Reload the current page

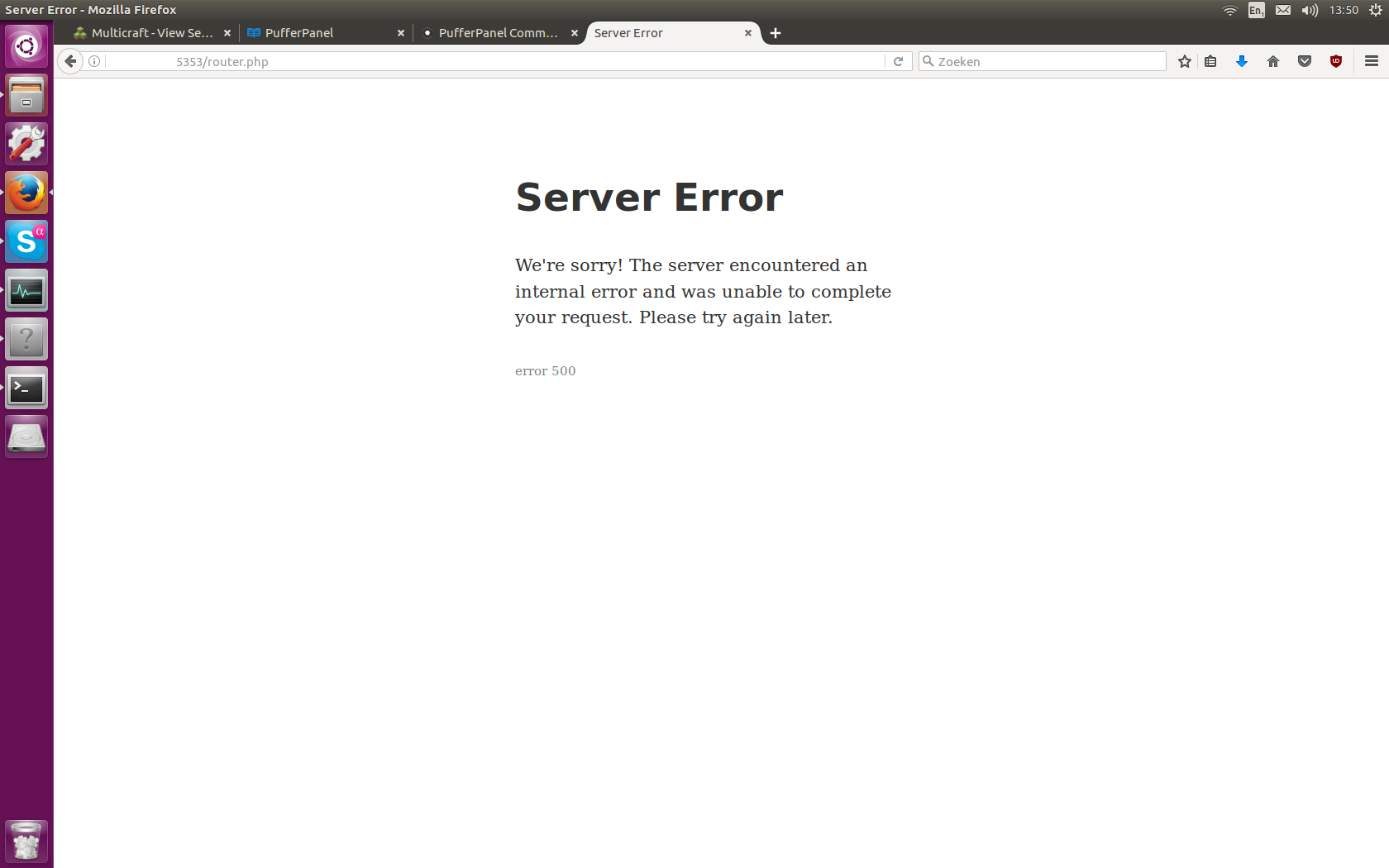coord(898,61)
